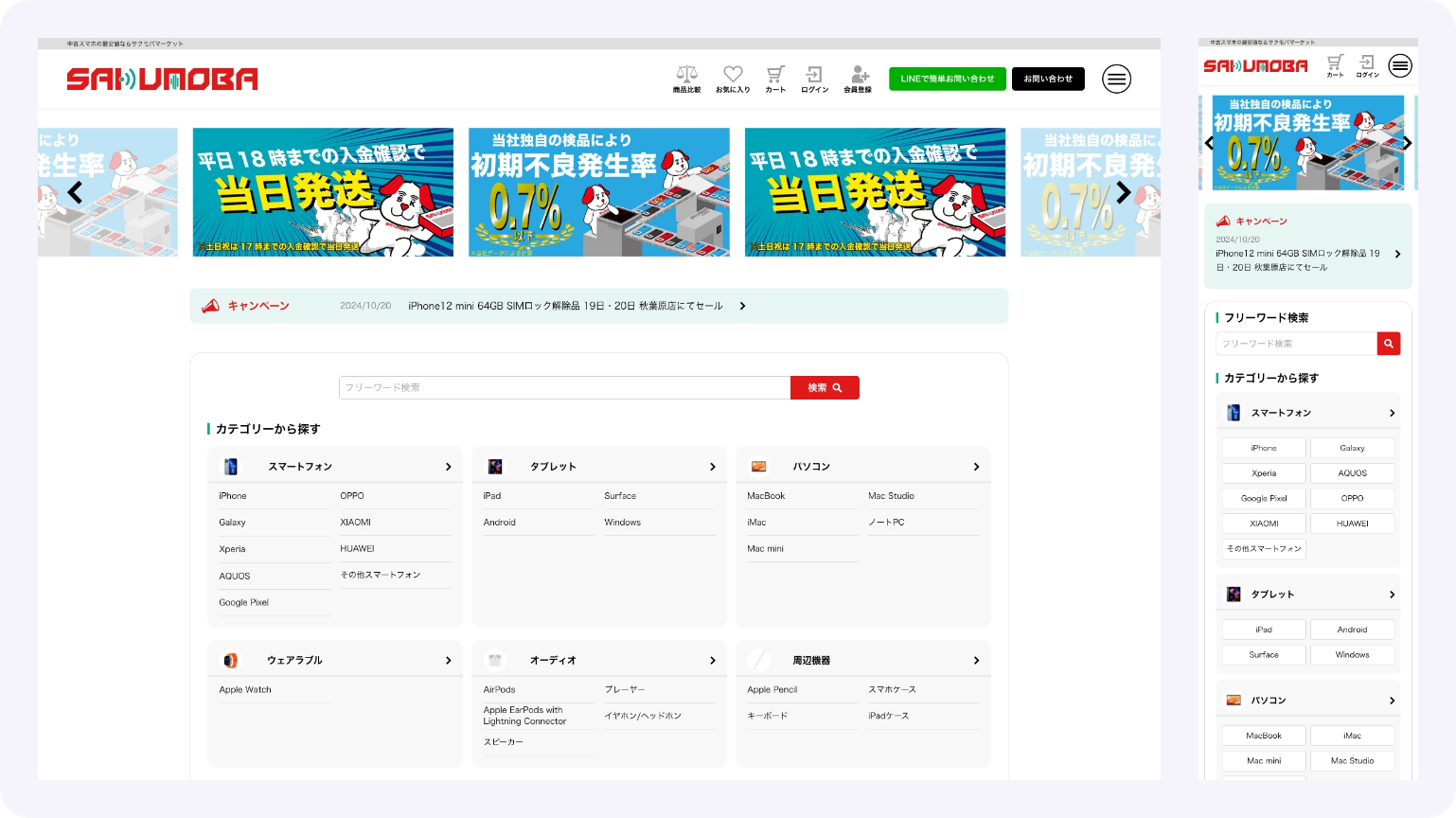This screenshot has height=818, width=1456.
Task: Show previous banner in desktop carousel
Action: click(x=75, y=192)
